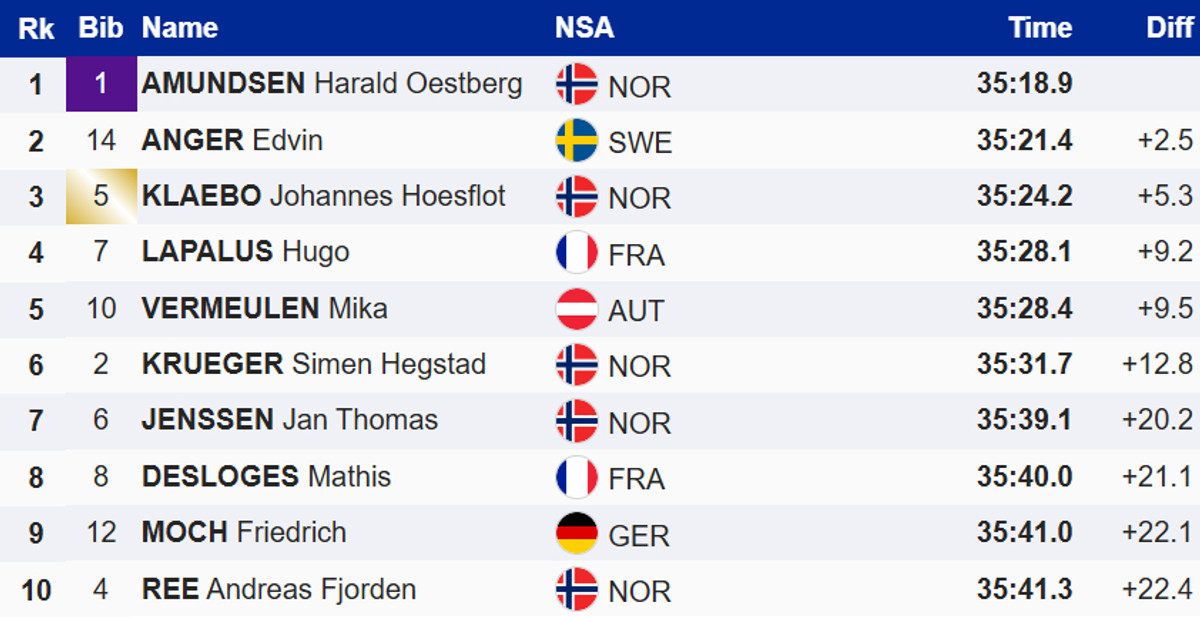This screenshot has width=1200, height=617.
Task: Click Austria flag icon for Vermeulen
Action: pyautogui.click(x=576, y=310)
